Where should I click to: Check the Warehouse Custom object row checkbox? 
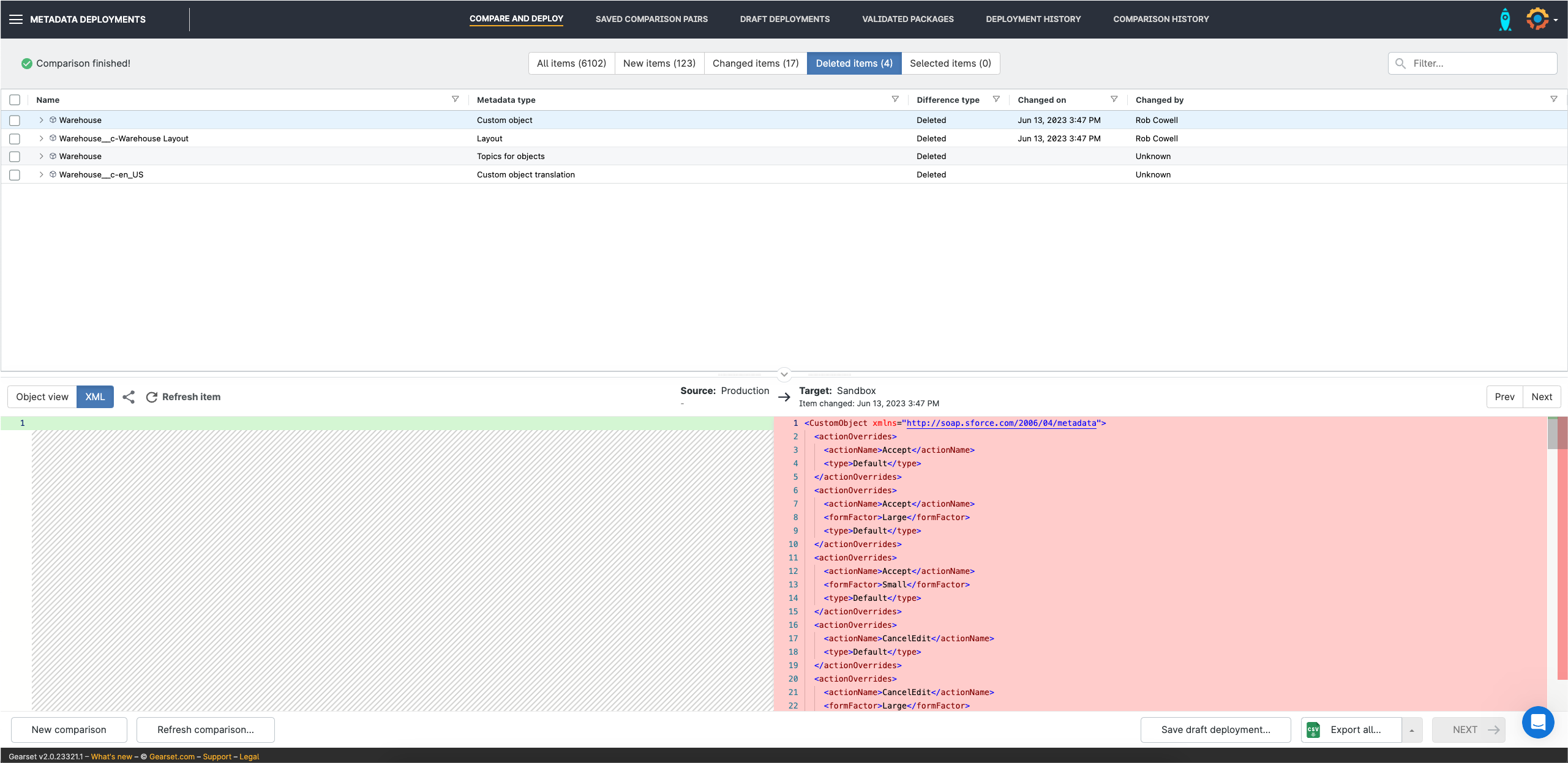pyautogui.click(x=15, y=121)
